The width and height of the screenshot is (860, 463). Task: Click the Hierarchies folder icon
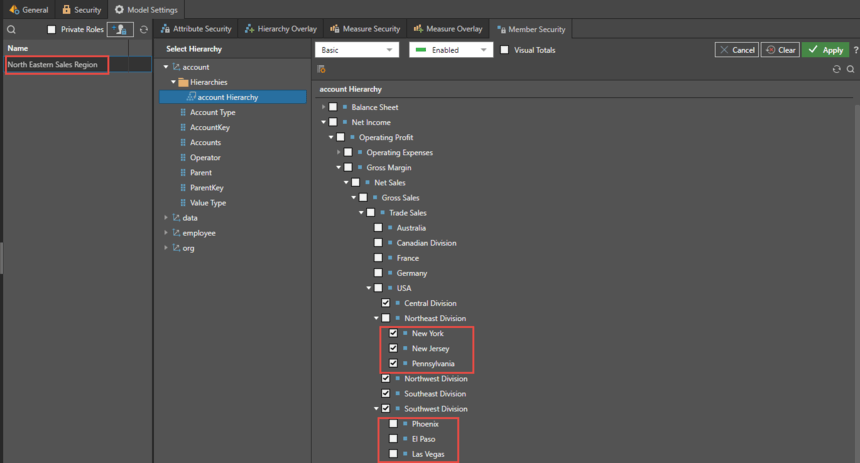tap(183, 82)
